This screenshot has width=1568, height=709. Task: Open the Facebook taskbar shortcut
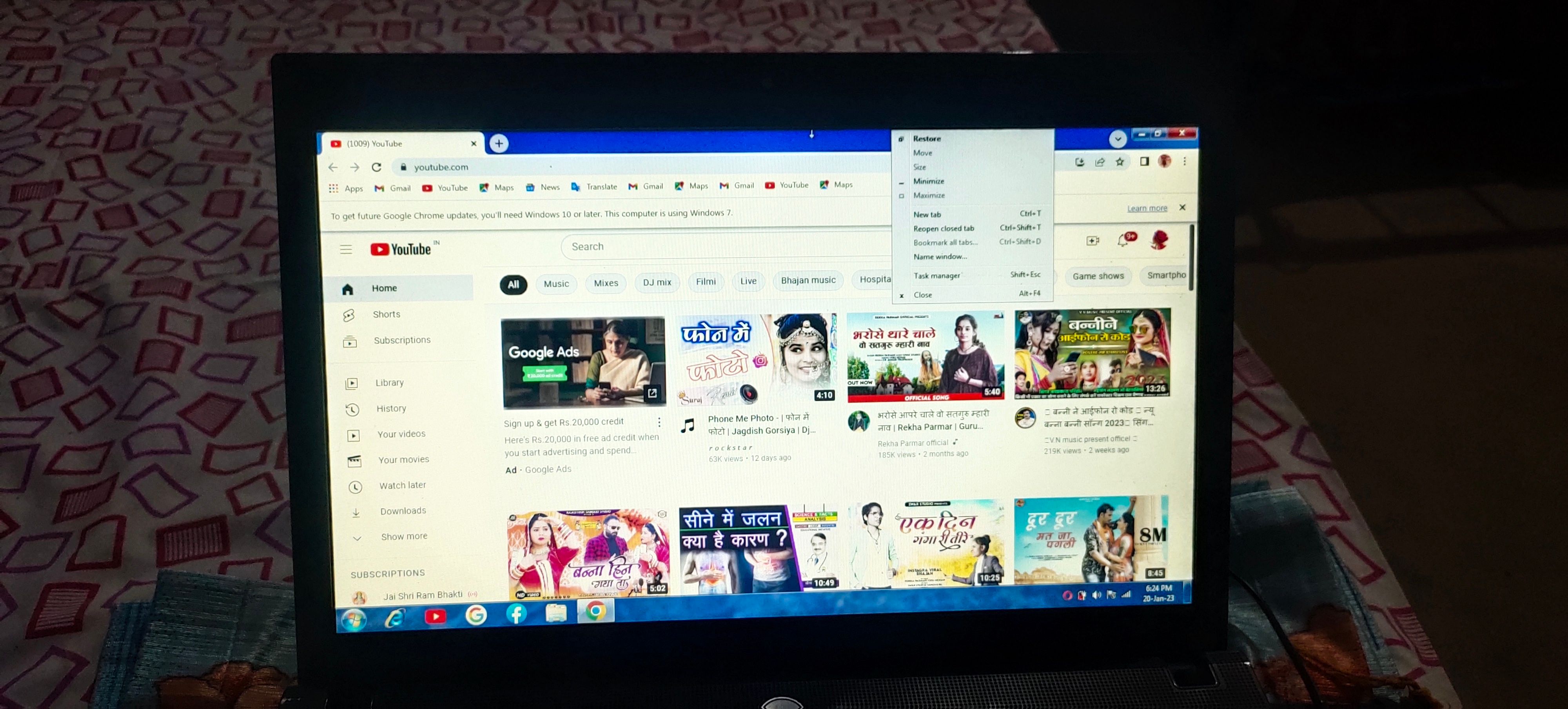coord(516,614)
